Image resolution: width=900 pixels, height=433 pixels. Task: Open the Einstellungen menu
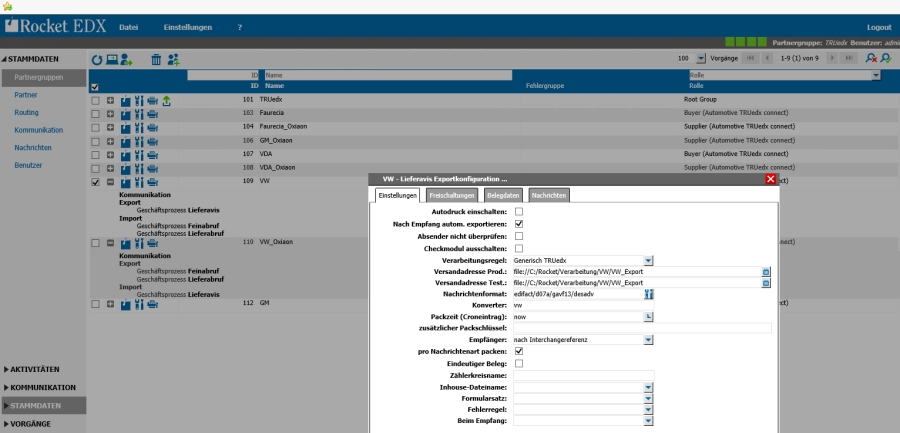point(188,27)
